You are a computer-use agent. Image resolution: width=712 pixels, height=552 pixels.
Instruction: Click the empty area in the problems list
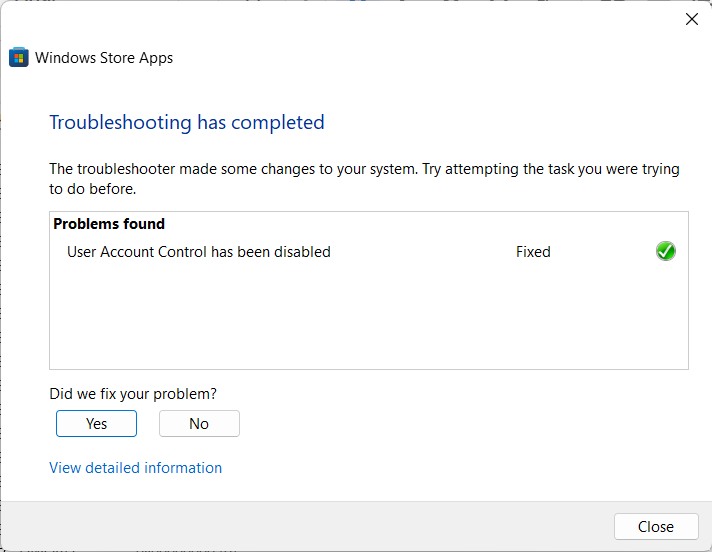coord(368,320)
